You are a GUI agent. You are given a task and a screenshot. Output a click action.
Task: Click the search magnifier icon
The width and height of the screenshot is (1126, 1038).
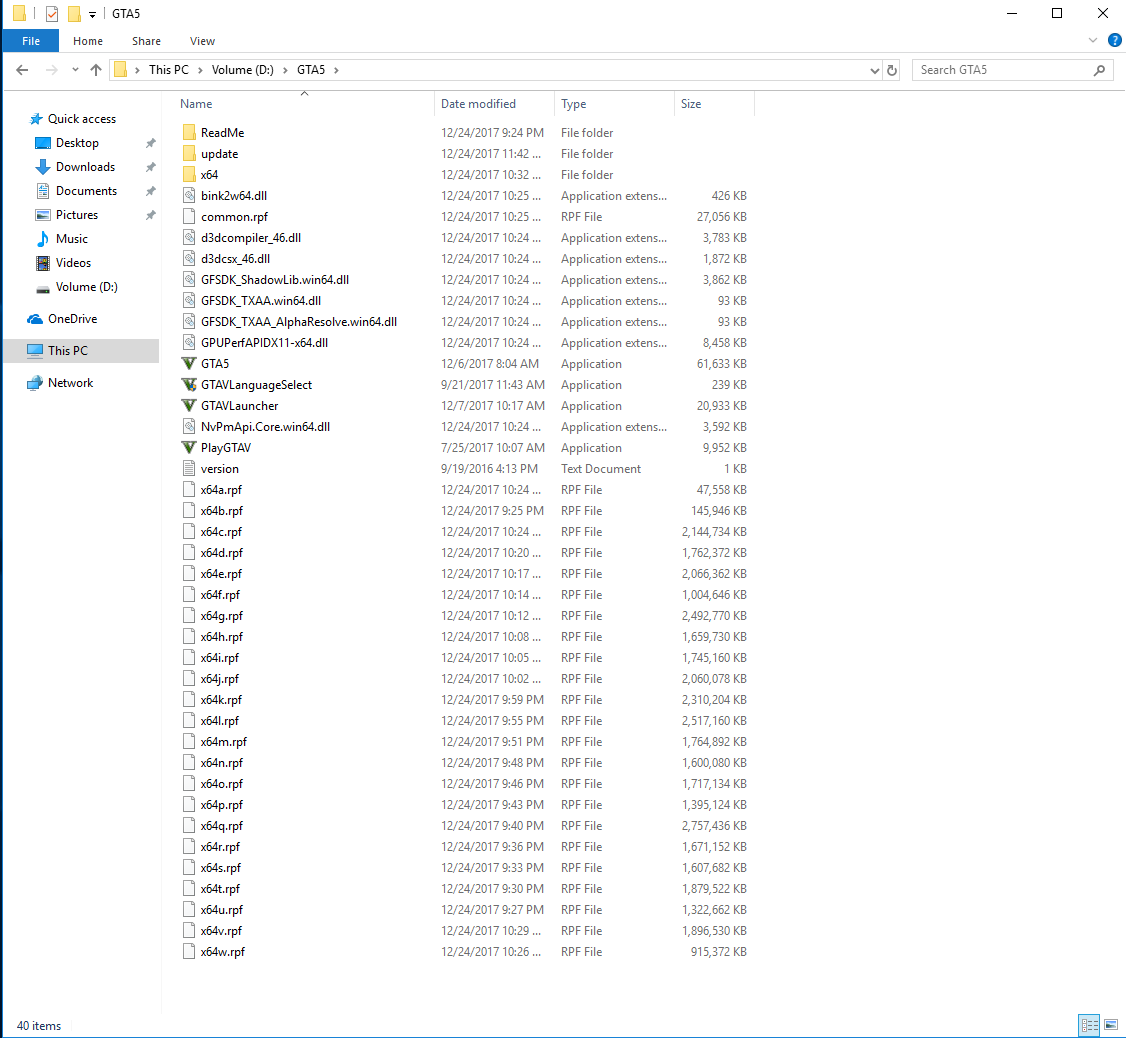click(1099, 70)
